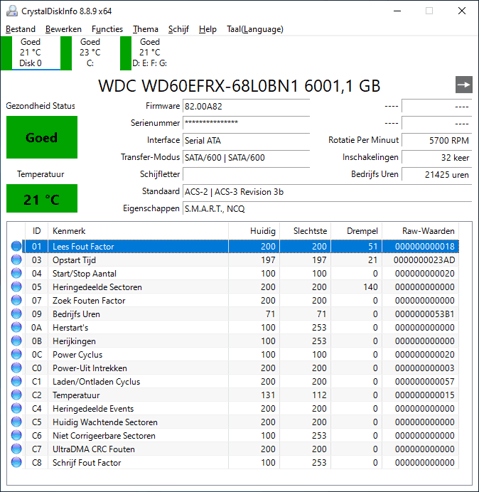The image size is (479, 492).
Task: Click status orb for Power-Uit Intrekken
Action: click(16, 368)
